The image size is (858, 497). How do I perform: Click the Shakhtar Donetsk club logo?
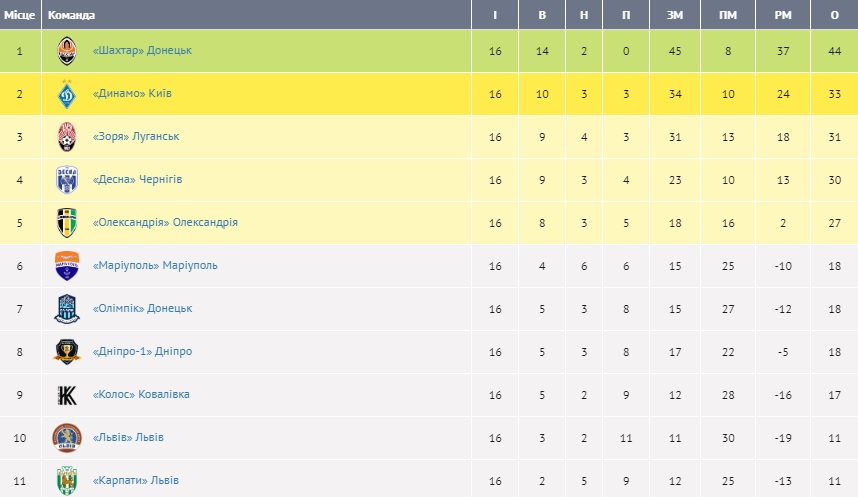point(67,51)
